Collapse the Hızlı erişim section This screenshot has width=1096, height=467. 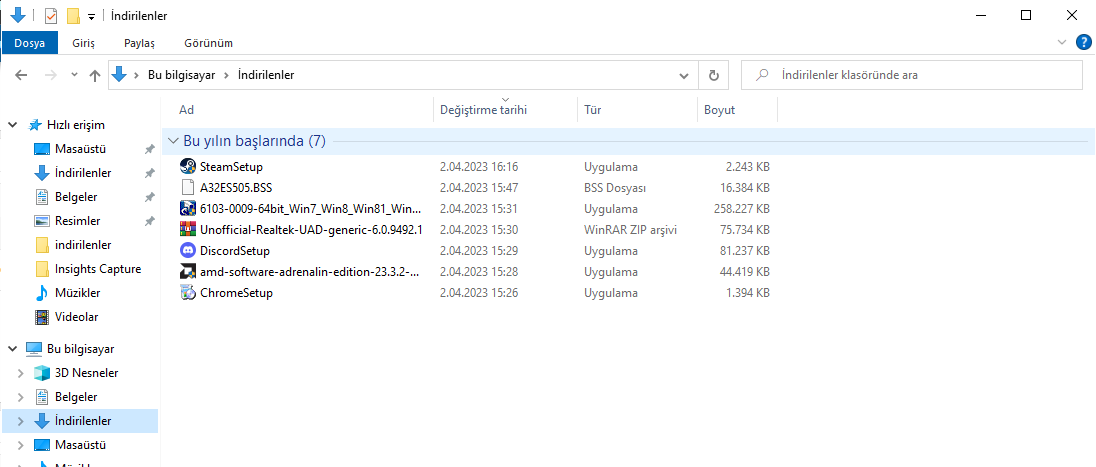[12, 125]
